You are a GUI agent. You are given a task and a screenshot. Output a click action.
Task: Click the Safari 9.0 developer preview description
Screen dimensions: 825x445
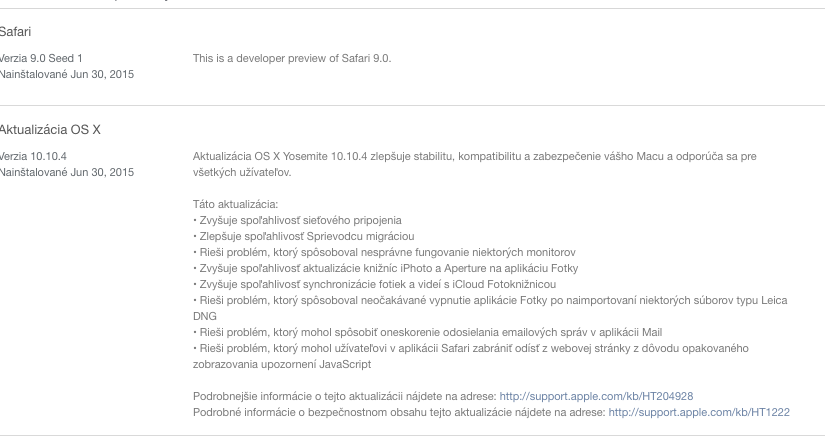(x=292, y=58)
